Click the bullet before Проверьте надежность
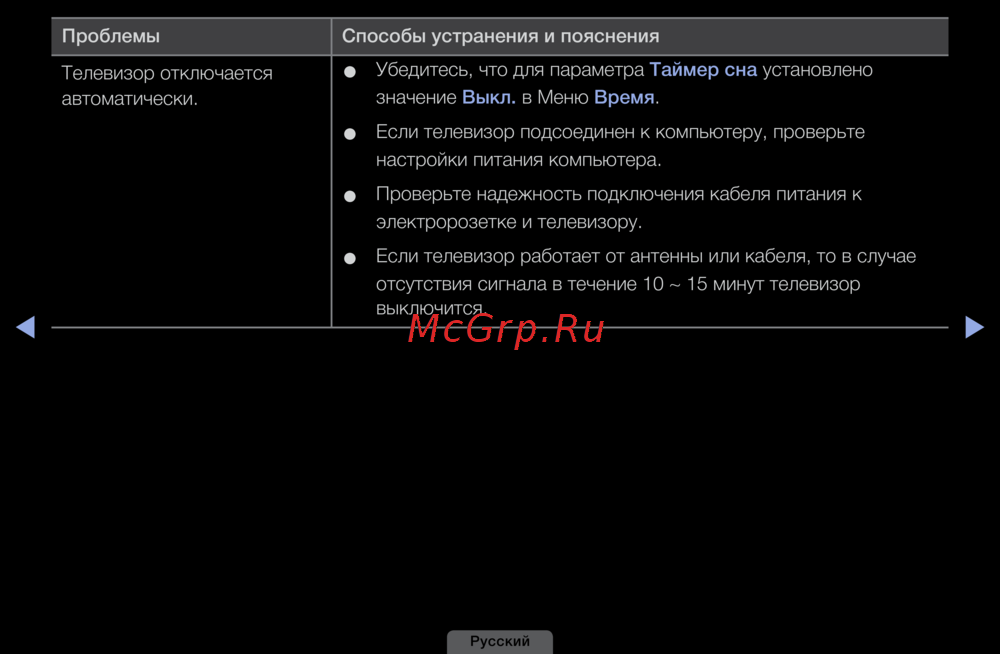1000x654 pixels. (x=350, y=196)
